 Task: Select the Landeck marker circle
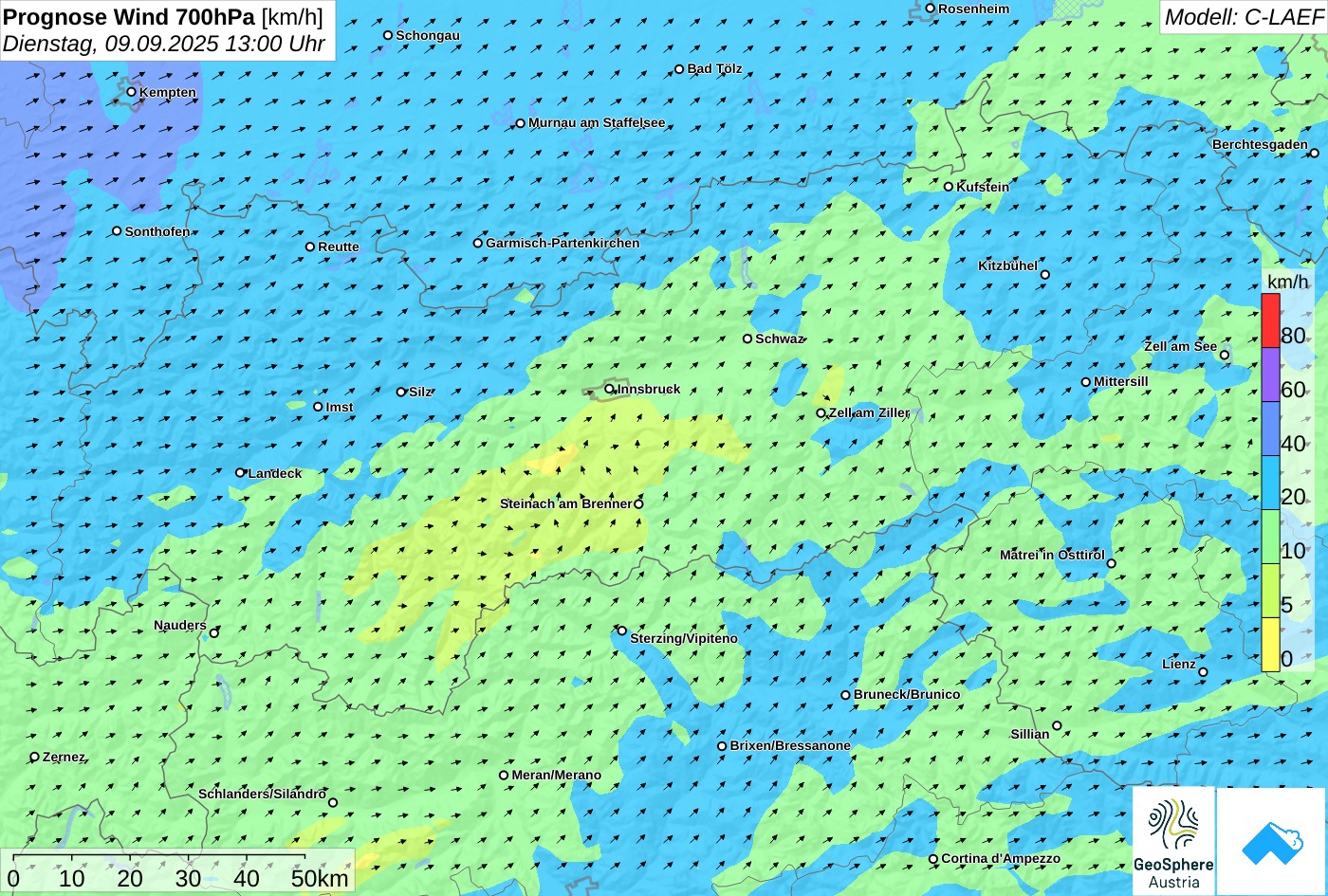[240, 472]
